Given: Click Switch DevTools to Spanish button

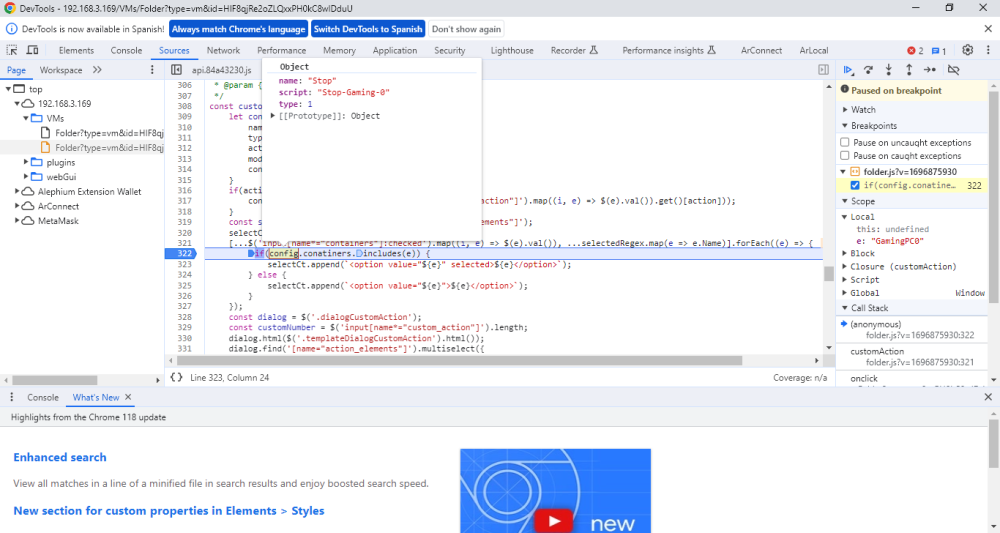Looking at the screenshot, I should click(x=368, y=29).
